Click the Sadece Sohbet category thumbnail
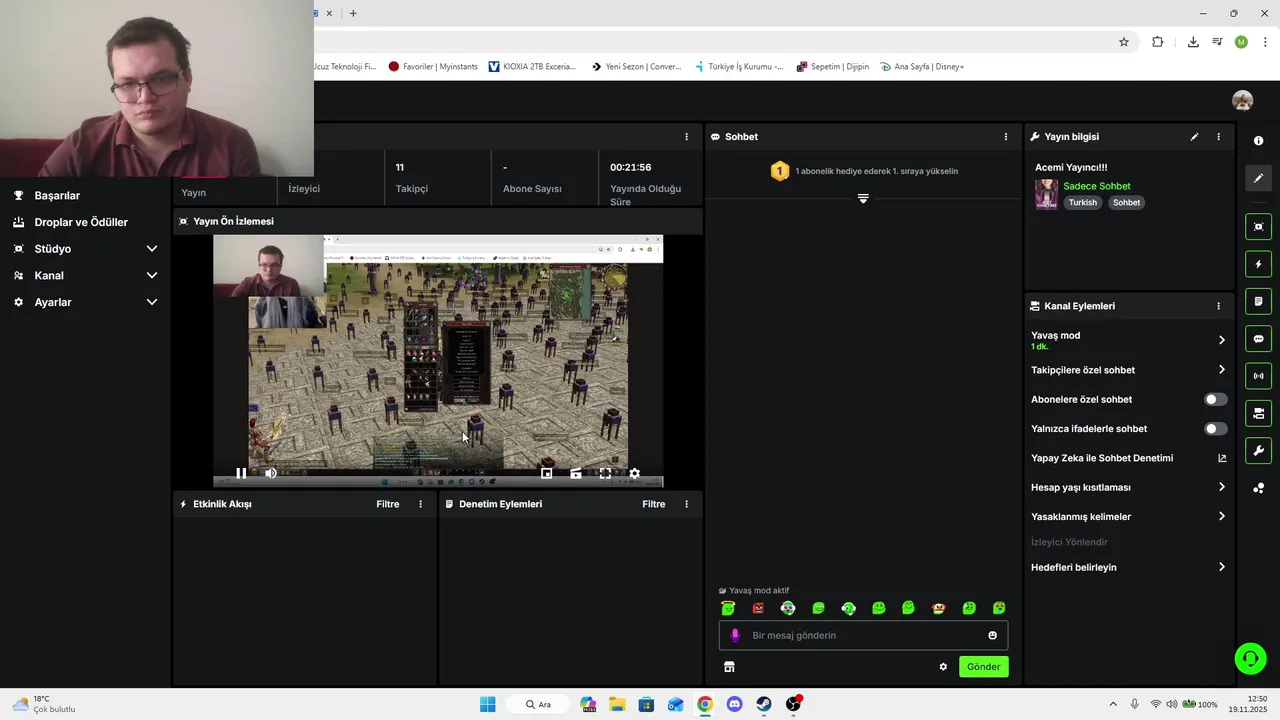The image size is (1280, 720). (1046, 194)
